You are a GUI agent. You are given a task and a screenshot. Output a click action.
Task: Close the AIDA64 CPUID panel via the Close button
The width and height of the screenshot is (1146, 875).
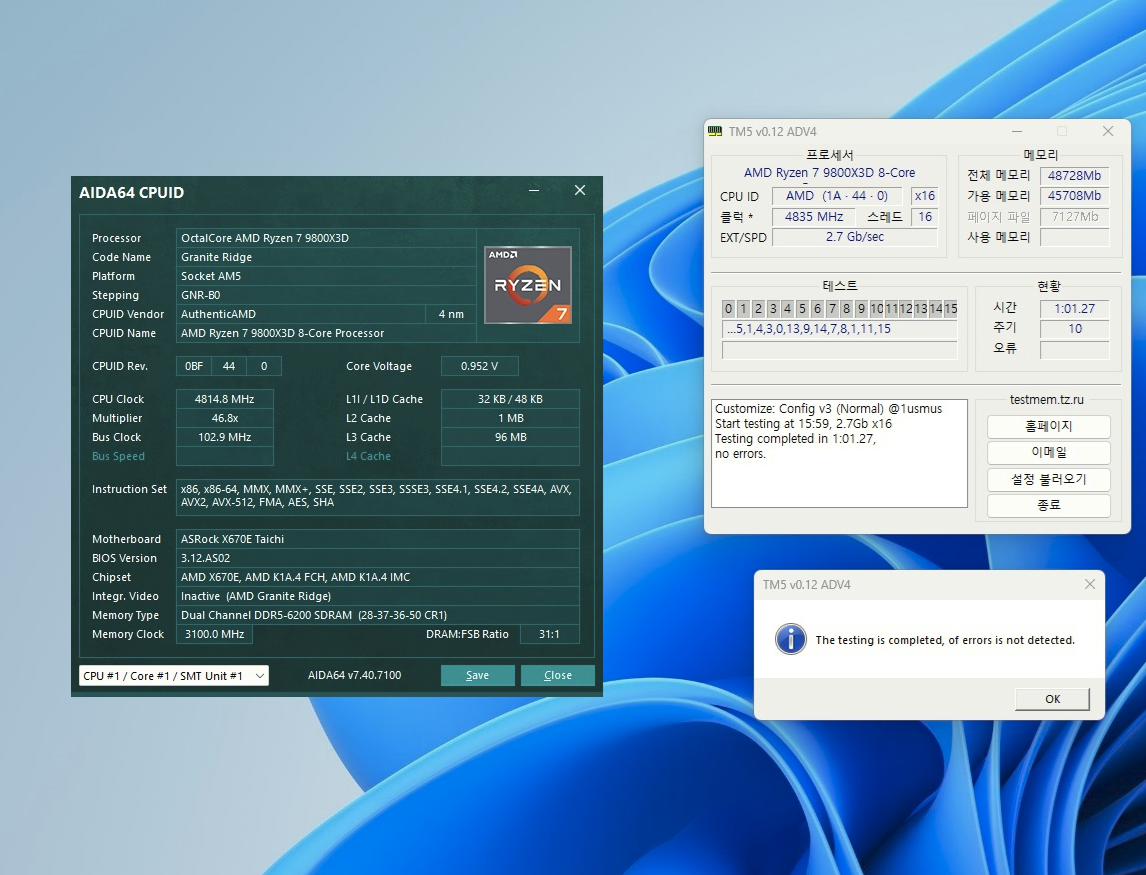pos(558,675)
